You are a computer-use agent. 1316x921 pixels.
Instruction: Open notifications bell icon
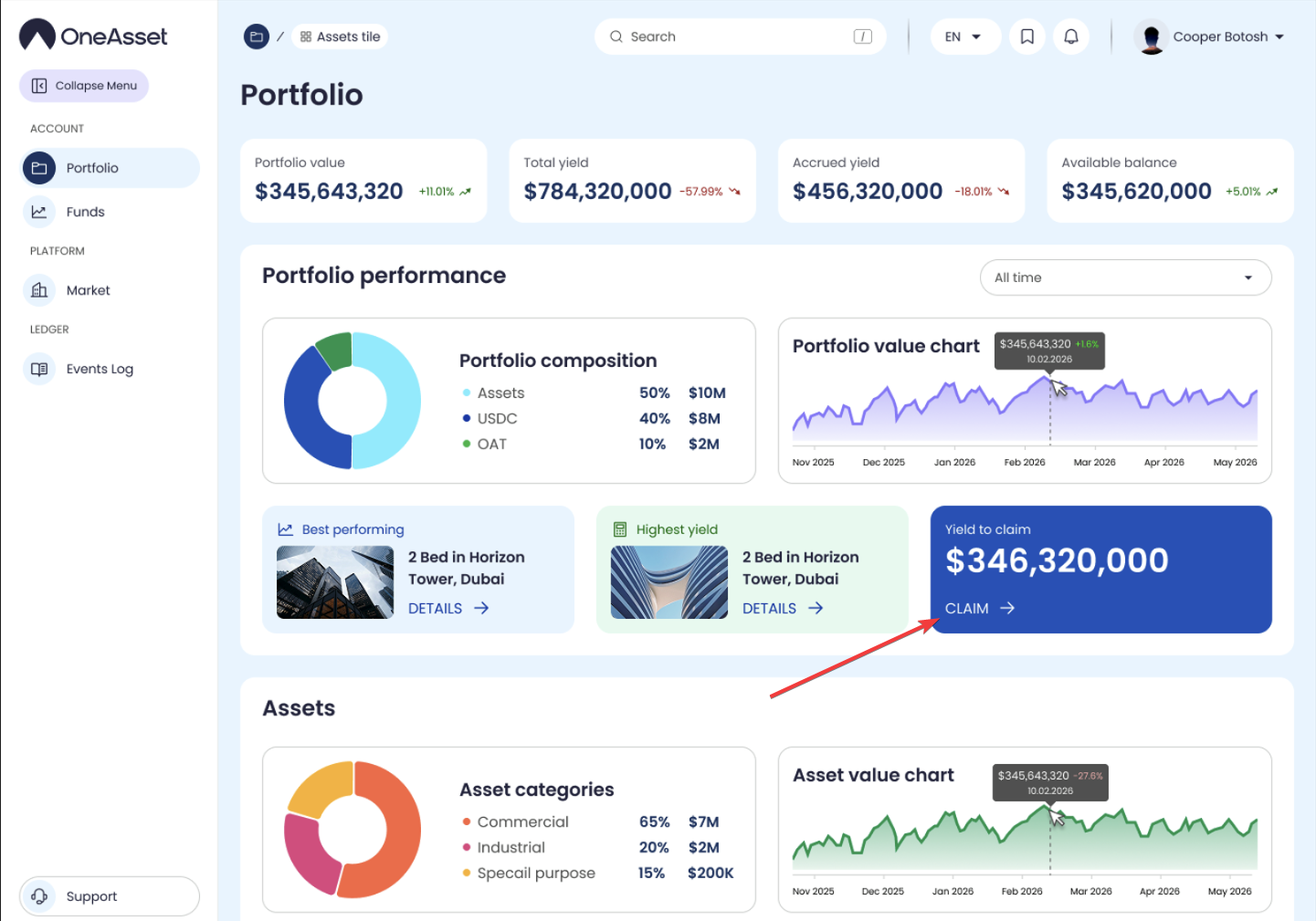pyautogui.click(x=1071, y=37)
